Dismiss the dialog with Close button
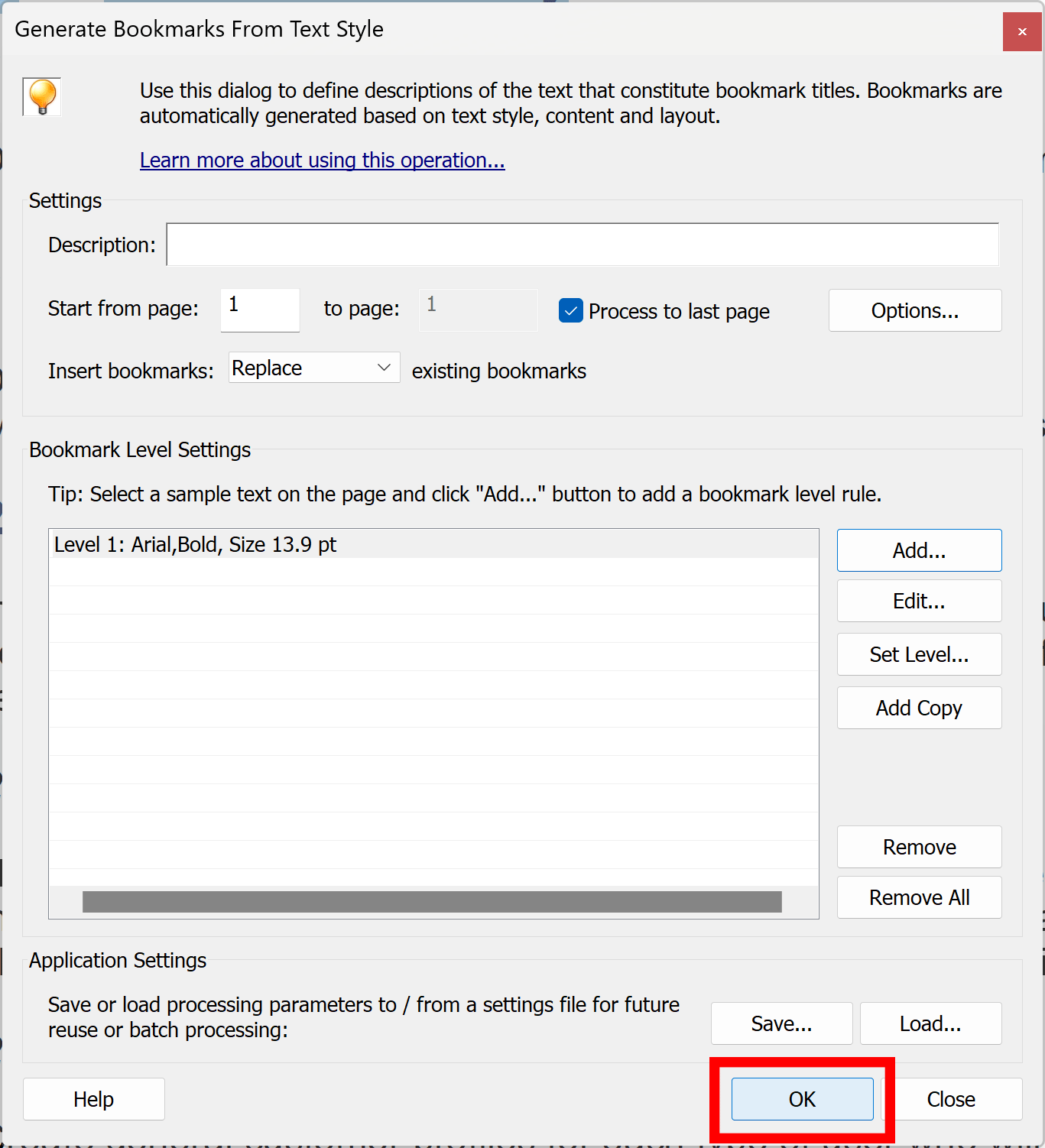 [951, 1099]
